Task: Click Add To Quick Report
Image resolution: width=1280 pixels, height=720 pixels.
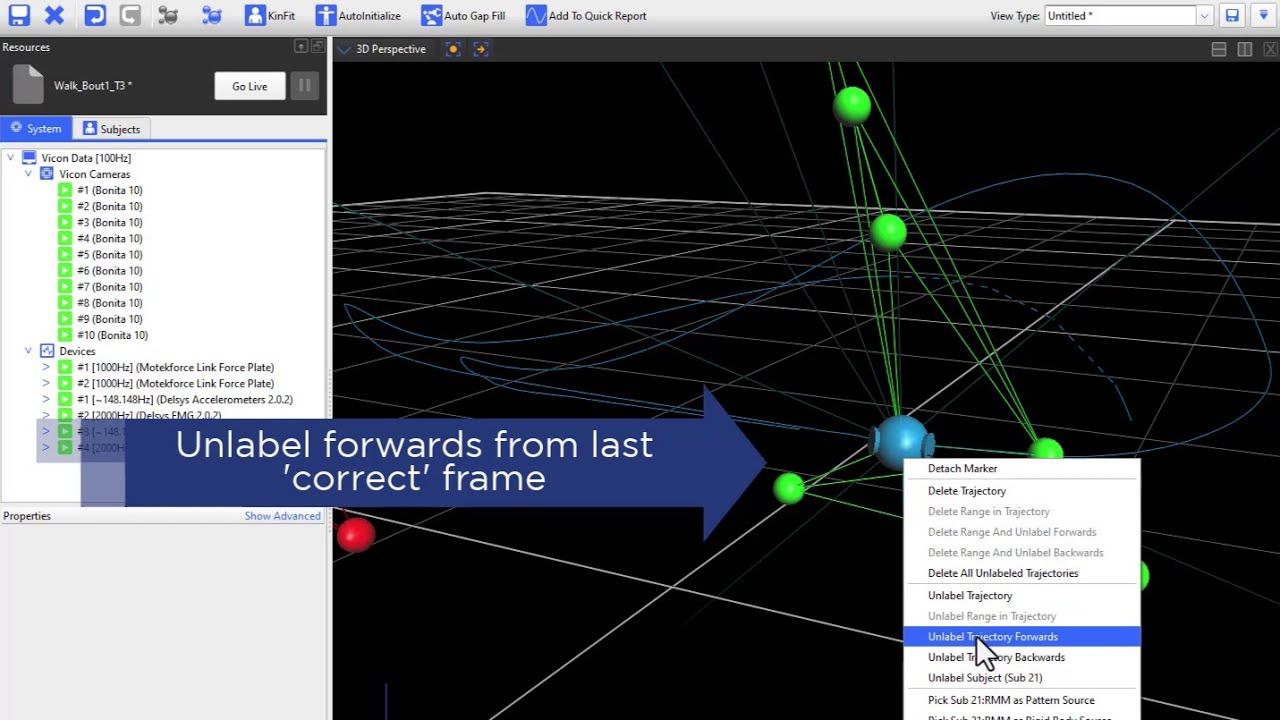Action: click(x=586, y=15)
